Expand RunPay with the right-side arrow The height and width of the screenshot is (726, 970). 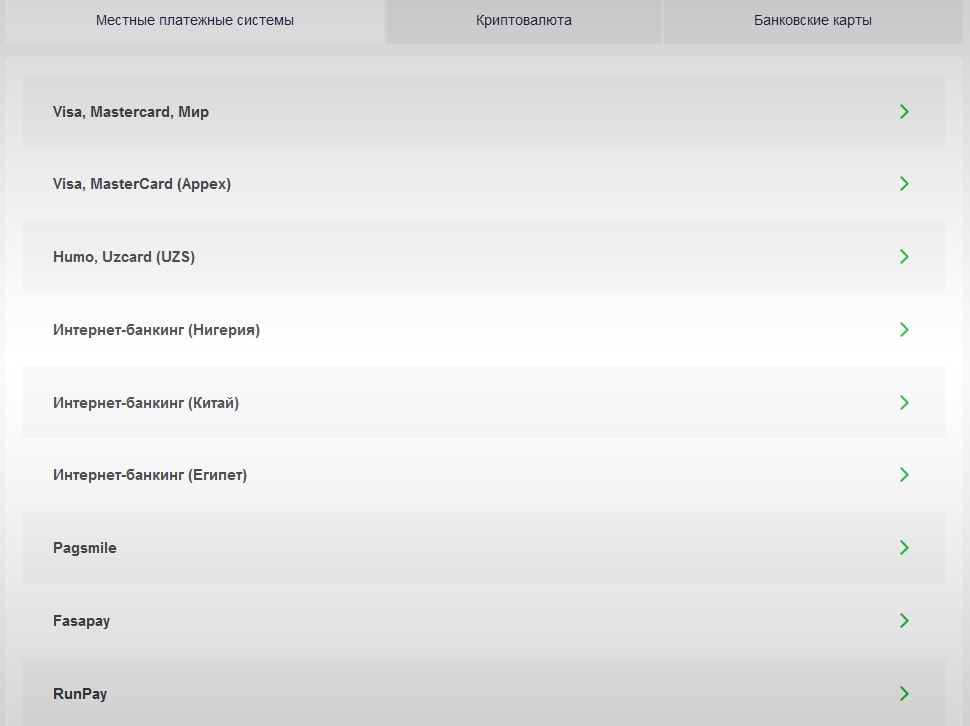pos(904,694)
